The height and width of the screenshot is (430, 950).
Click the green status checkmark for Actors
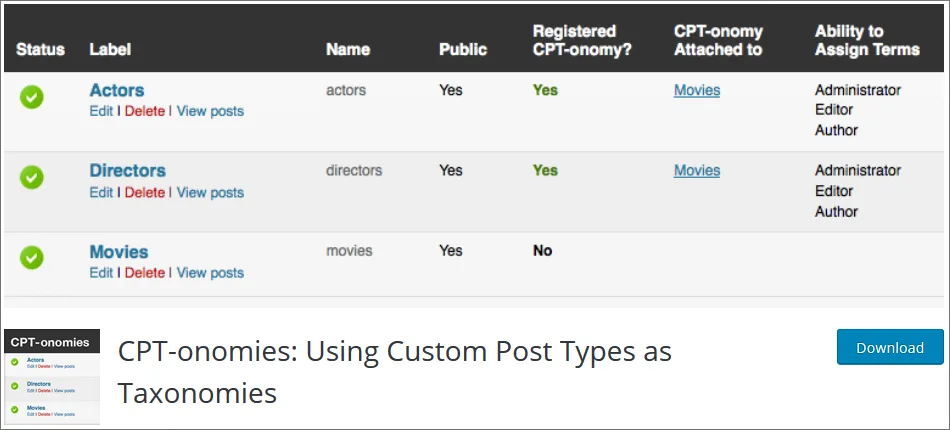32,97
